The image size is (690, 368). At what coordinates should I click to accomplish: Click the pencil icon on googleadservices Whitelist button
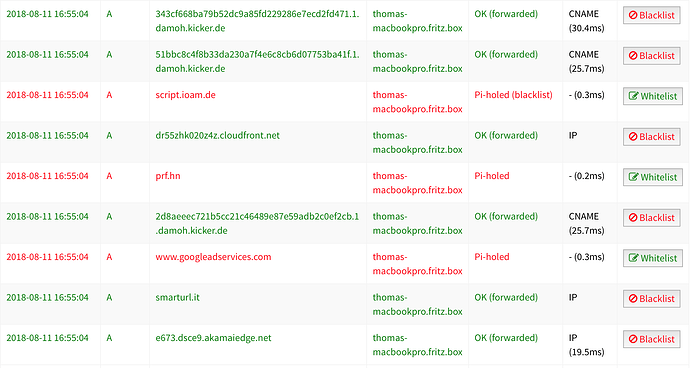point(633,258)
